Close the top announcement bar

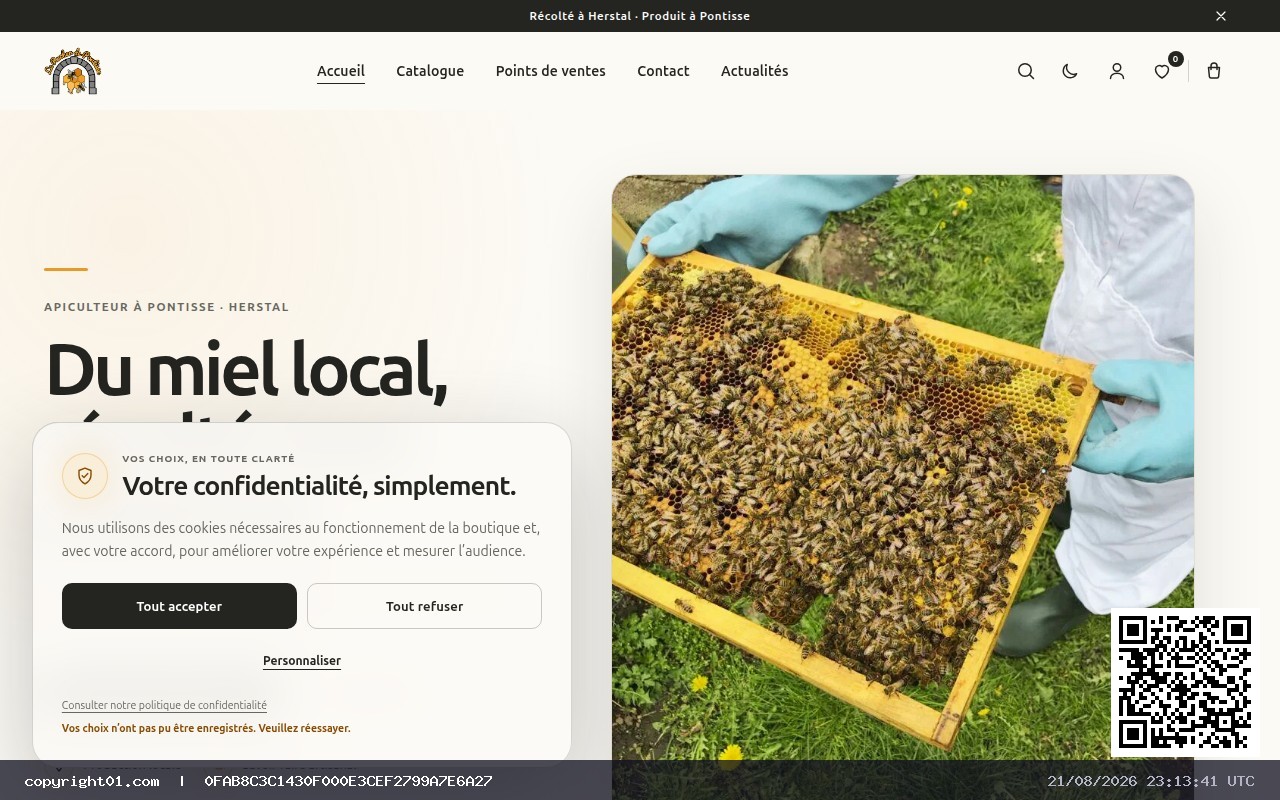(1221, 16)
